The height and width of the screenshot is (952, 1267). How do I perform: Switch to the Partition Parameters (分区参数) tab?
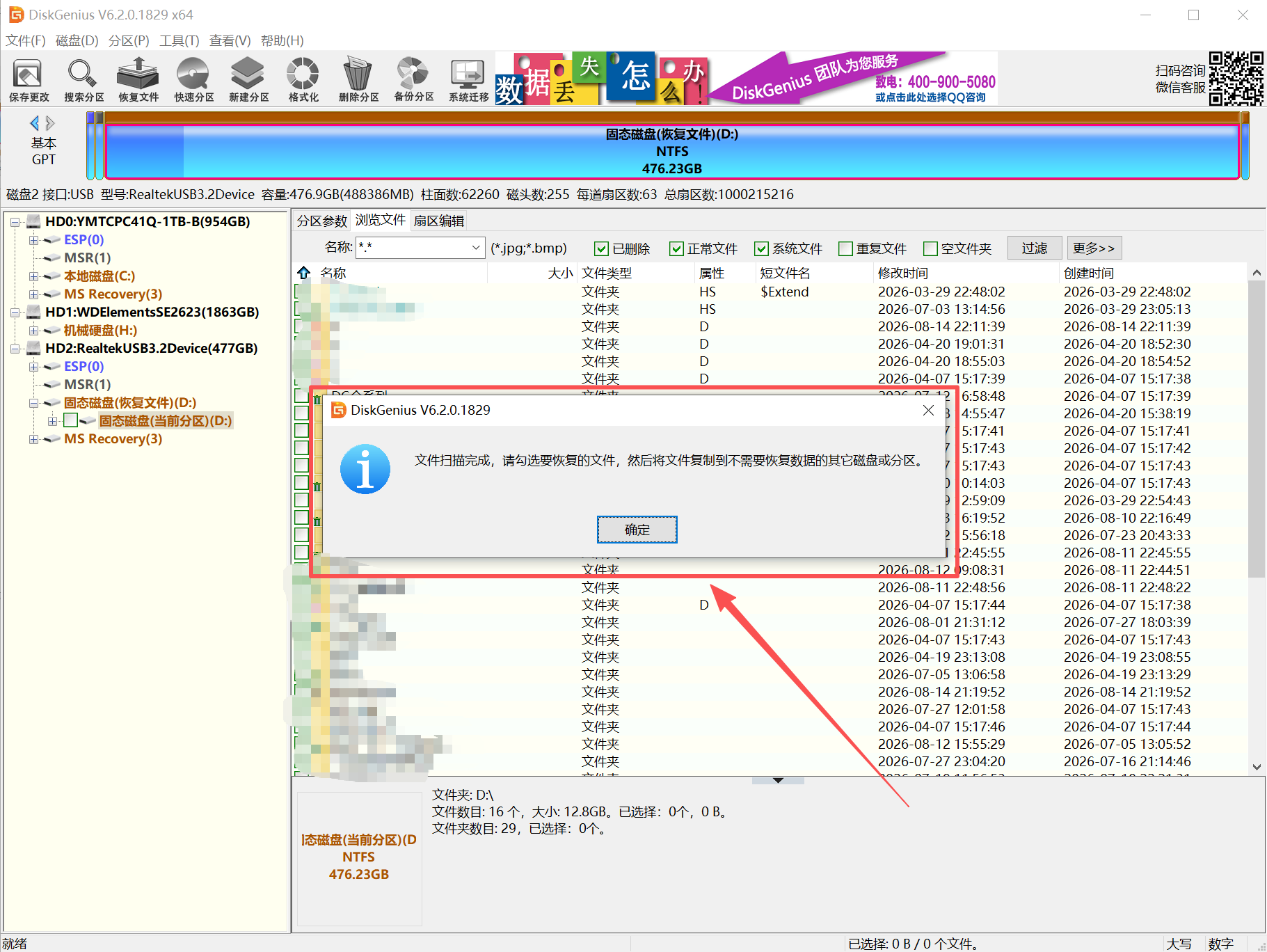pos(321,221)
